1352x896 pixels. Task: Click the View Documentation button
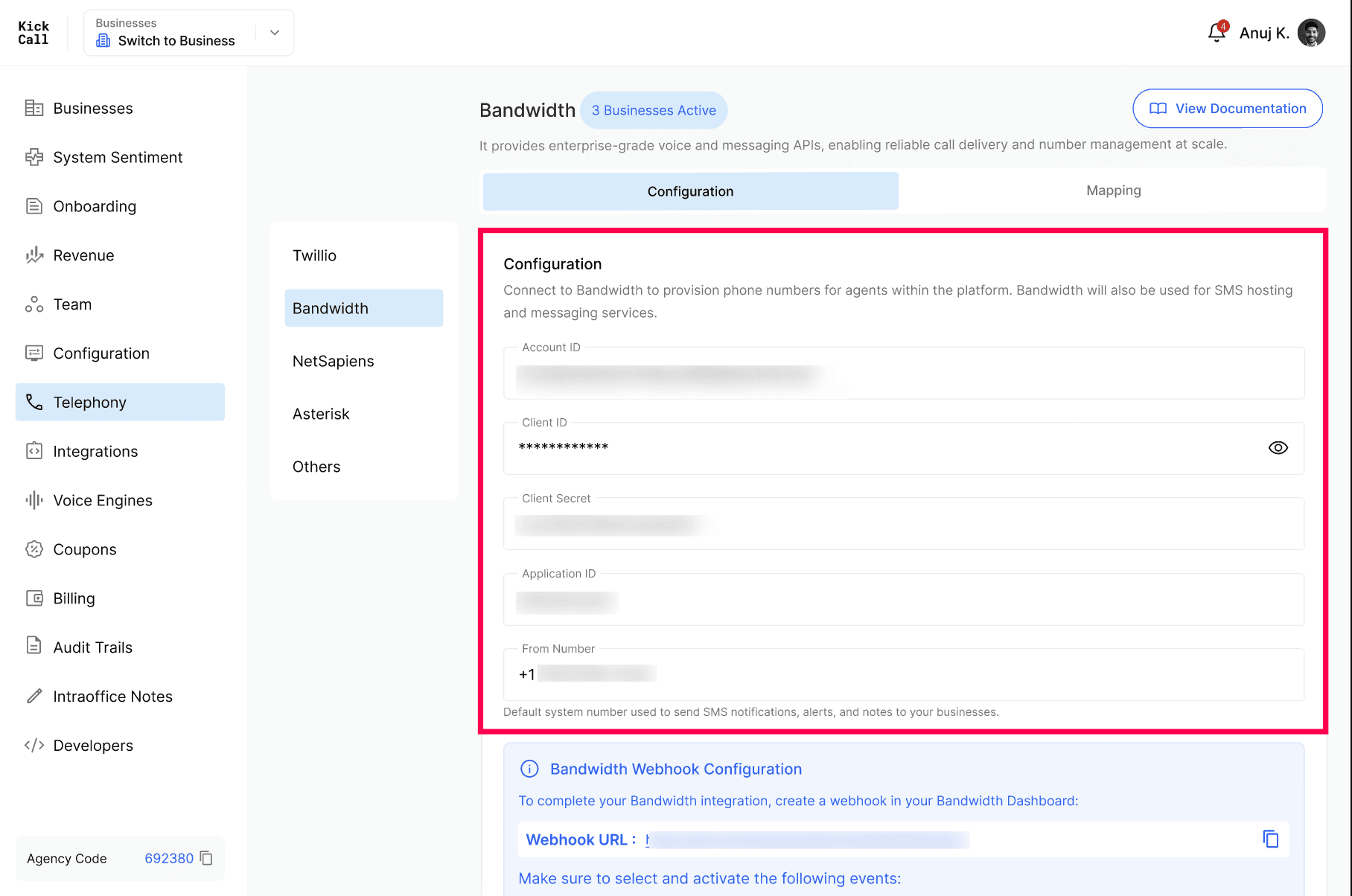coord(1228,109)
